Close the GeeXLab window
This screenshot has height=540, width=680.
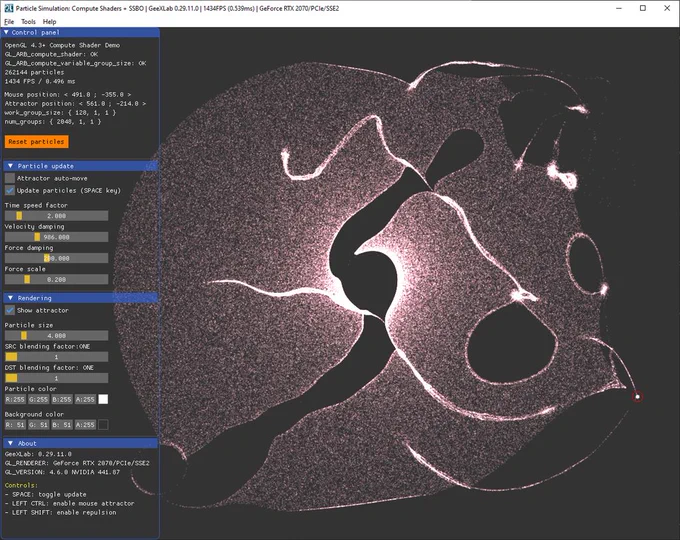(x=667, y=8)
